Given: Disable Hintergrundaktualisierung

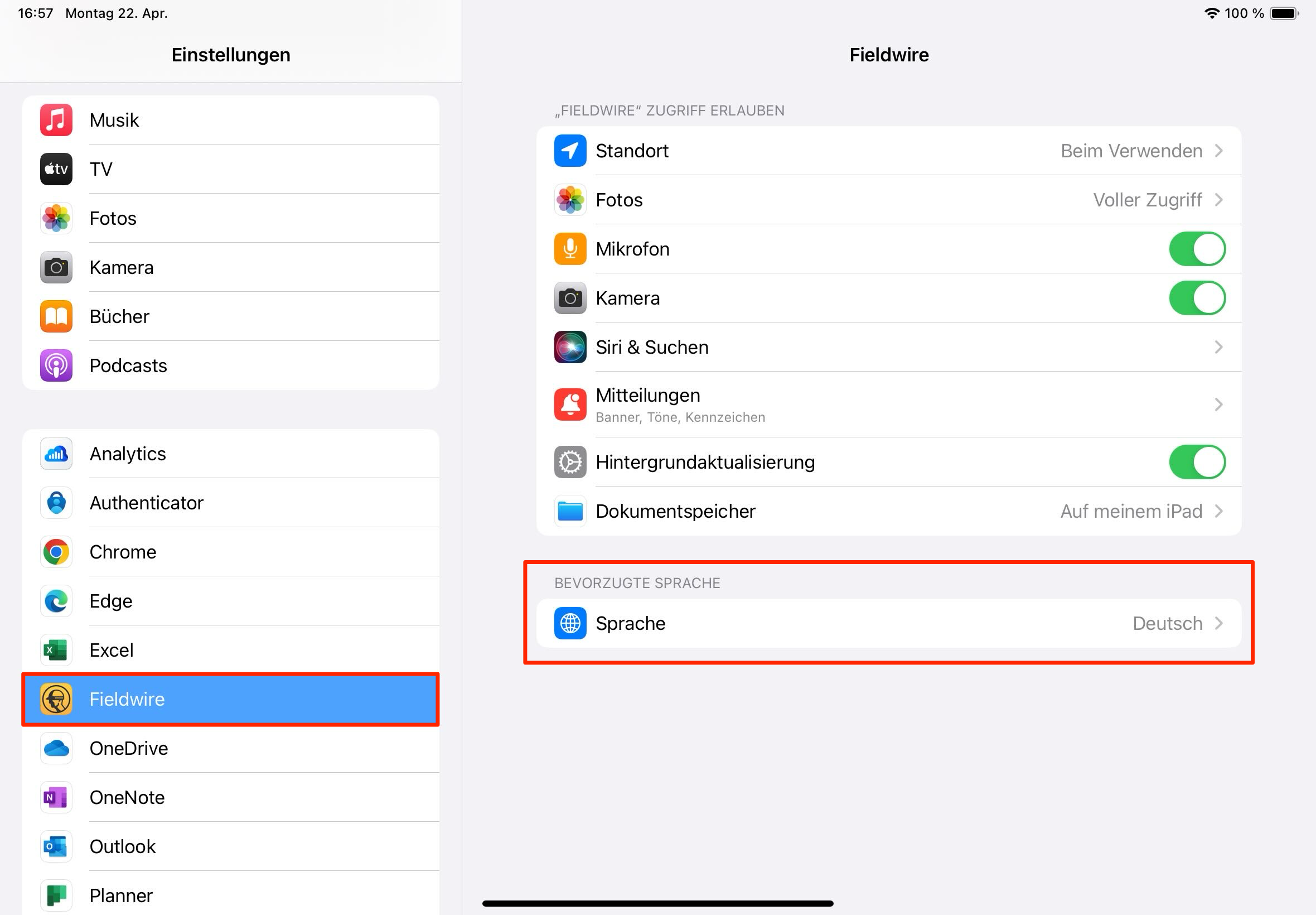Looking at the screenshot, I should tap(1197, 461).
